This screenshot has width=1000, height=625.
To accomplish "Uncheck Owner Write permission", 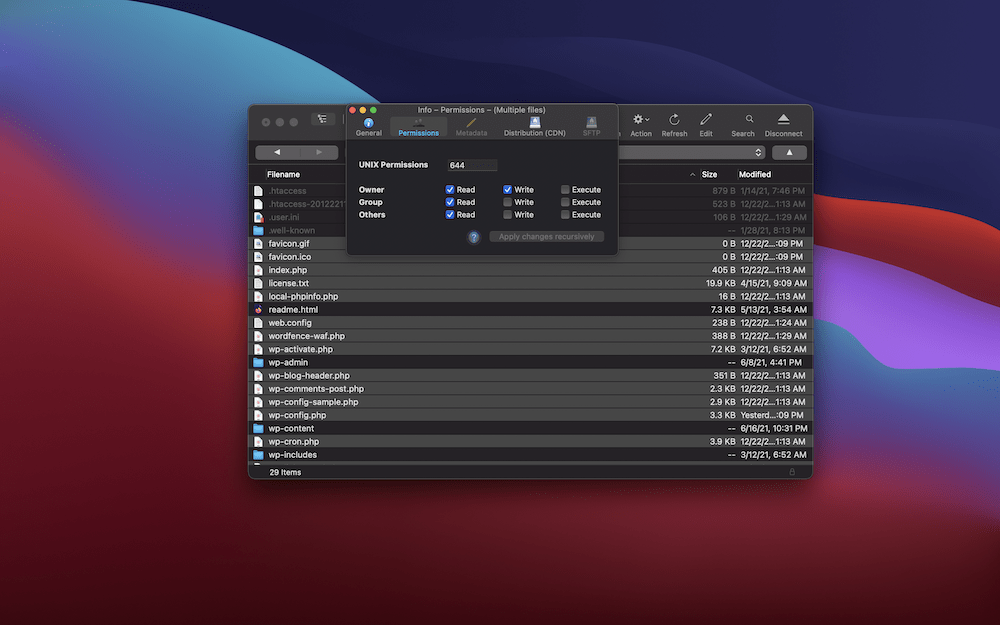I will 507,189.
